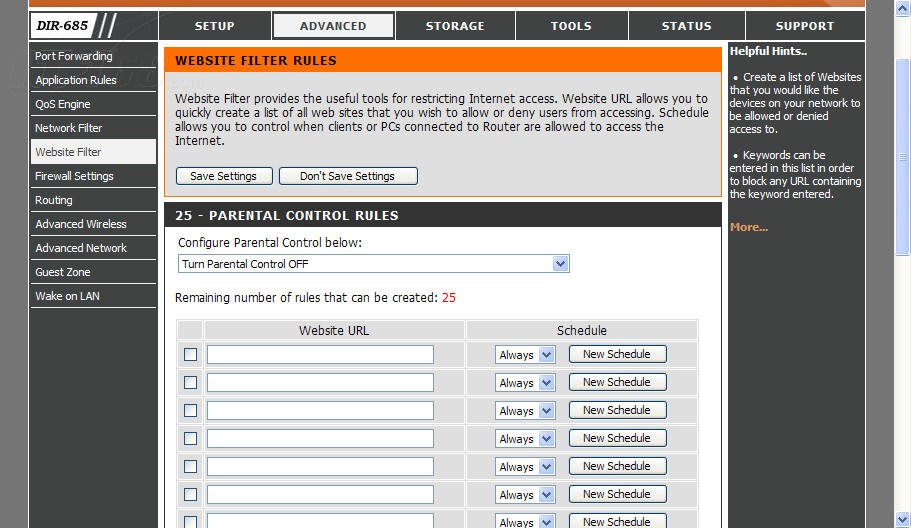Viewport: 911px width, 528px height.
Task: Open the SETUP tab
Action: (x=214, y=26)
